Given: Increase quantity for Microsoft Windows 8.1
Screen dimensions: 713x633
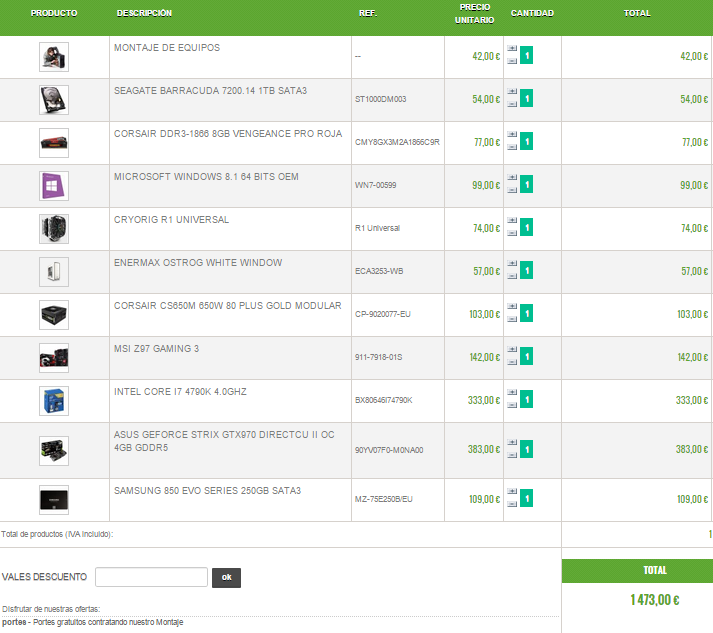Looking at the screenshot, I should tap(512, 177).
